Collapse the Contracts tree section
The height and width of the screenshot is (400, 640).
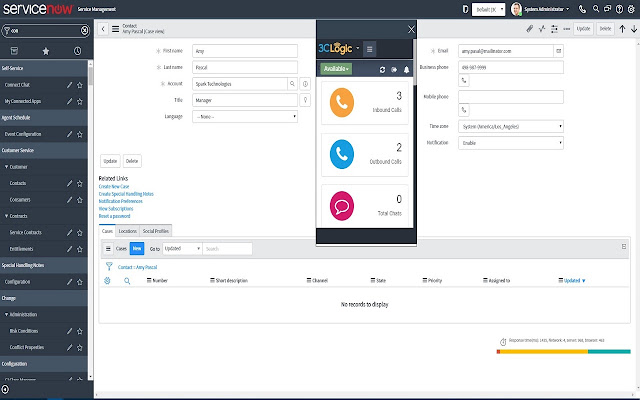coord(16,216)
